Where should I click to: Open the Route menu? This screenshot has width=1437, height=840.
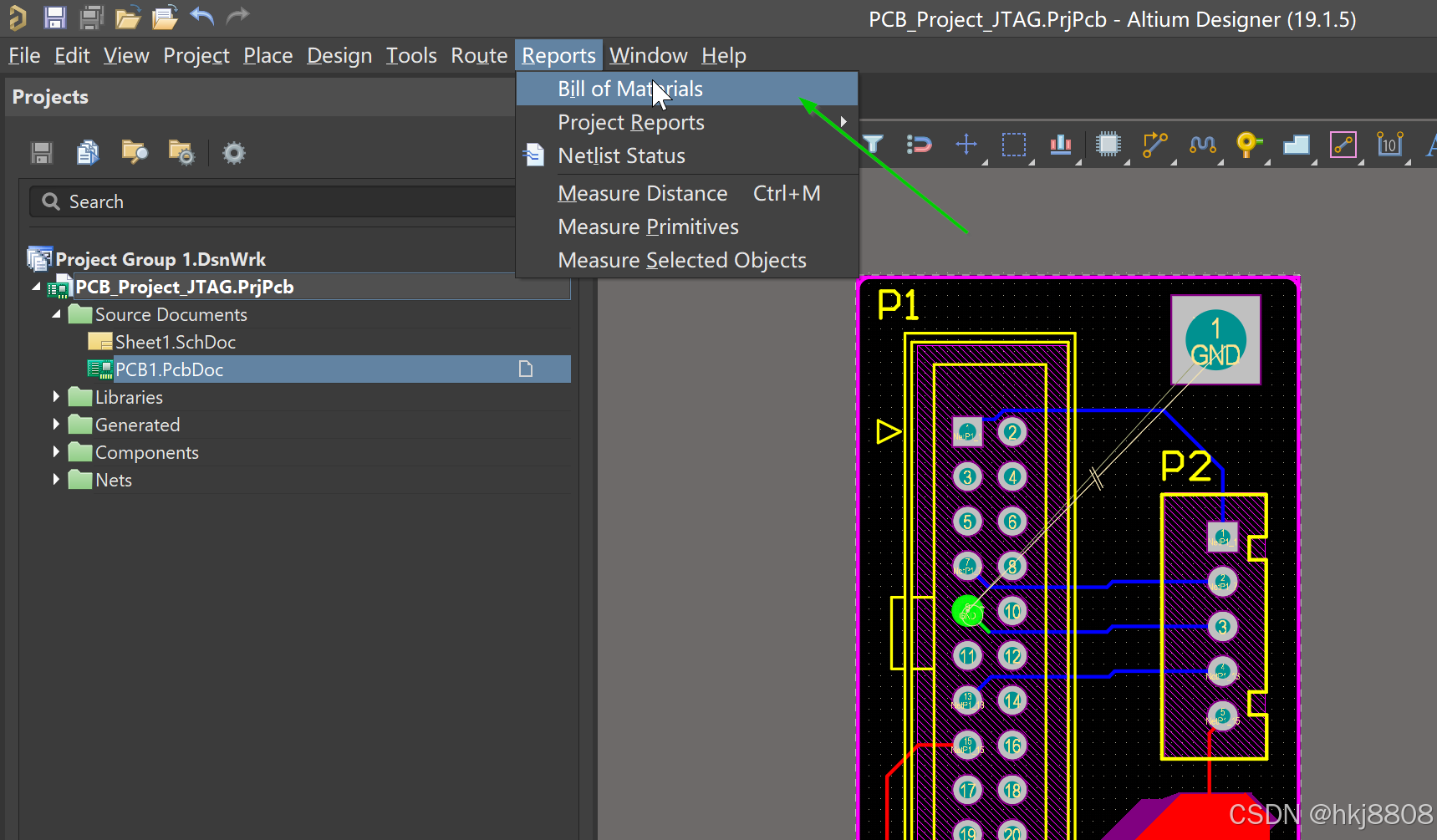click(x=479, y=56)
